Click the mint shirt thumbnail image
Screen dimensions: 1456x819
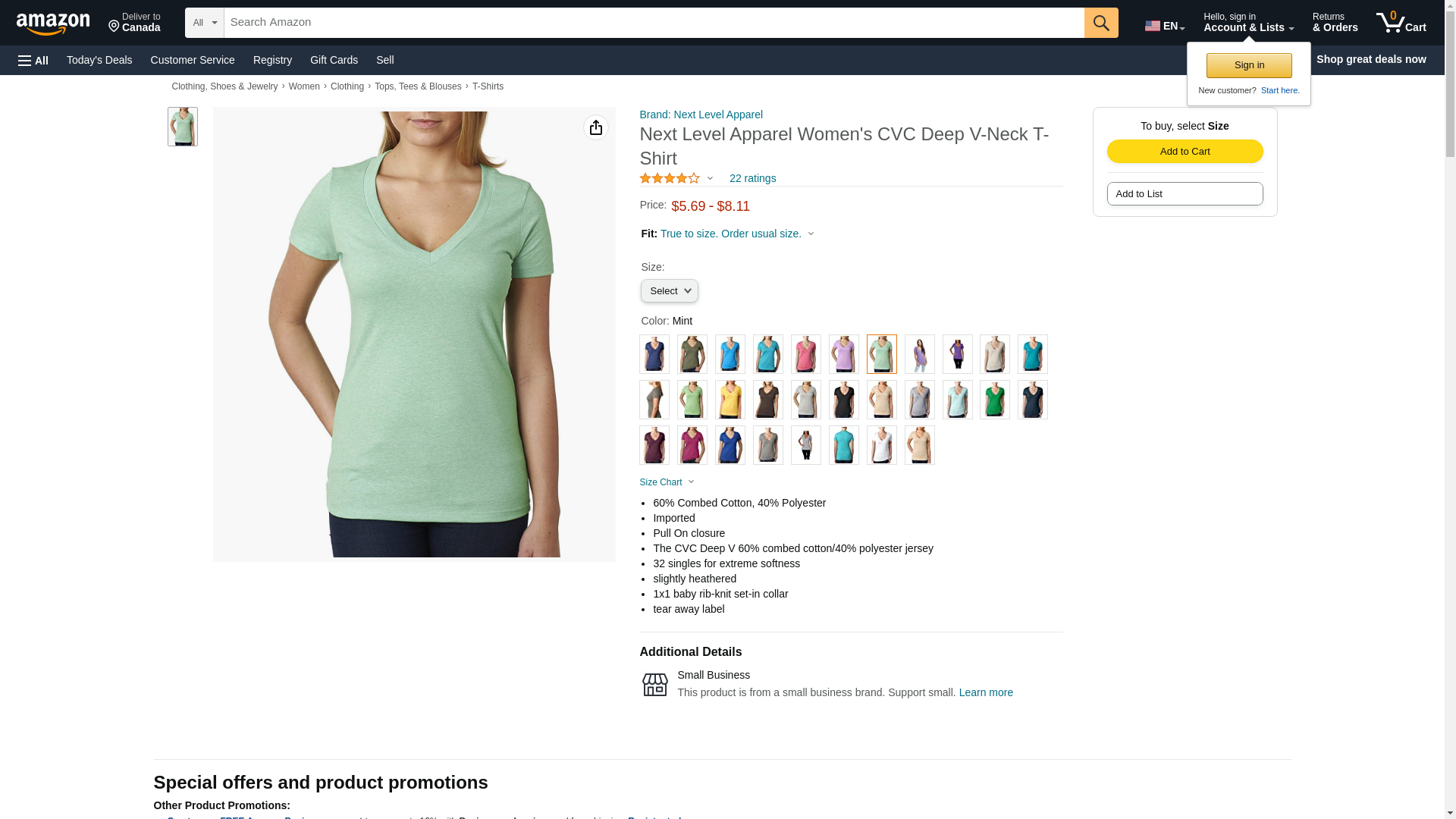click(x=183, y=127)
